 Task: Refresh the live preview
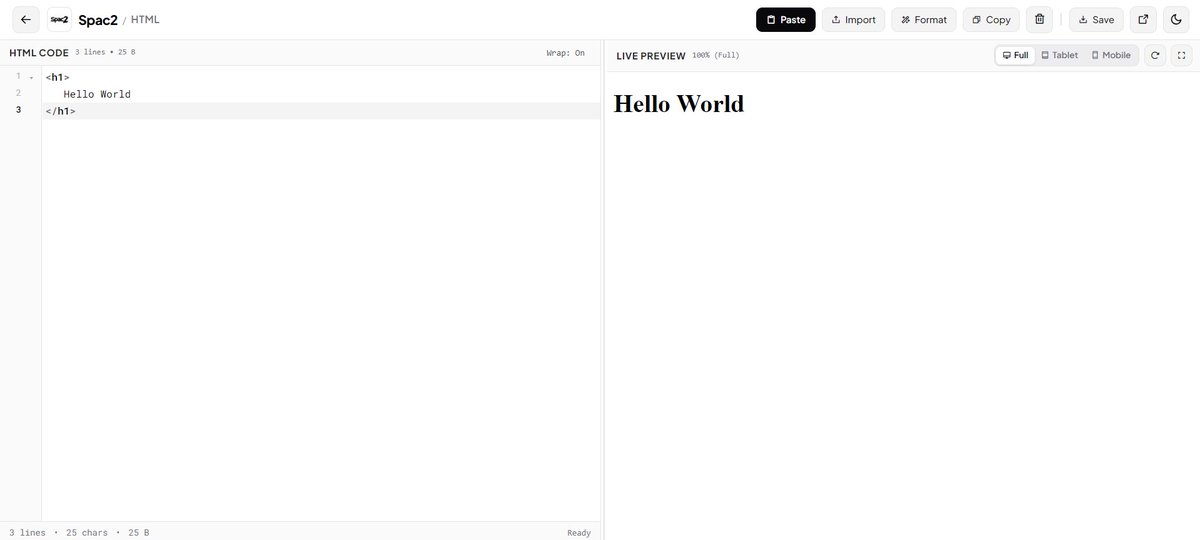[x=1155, y=55]
